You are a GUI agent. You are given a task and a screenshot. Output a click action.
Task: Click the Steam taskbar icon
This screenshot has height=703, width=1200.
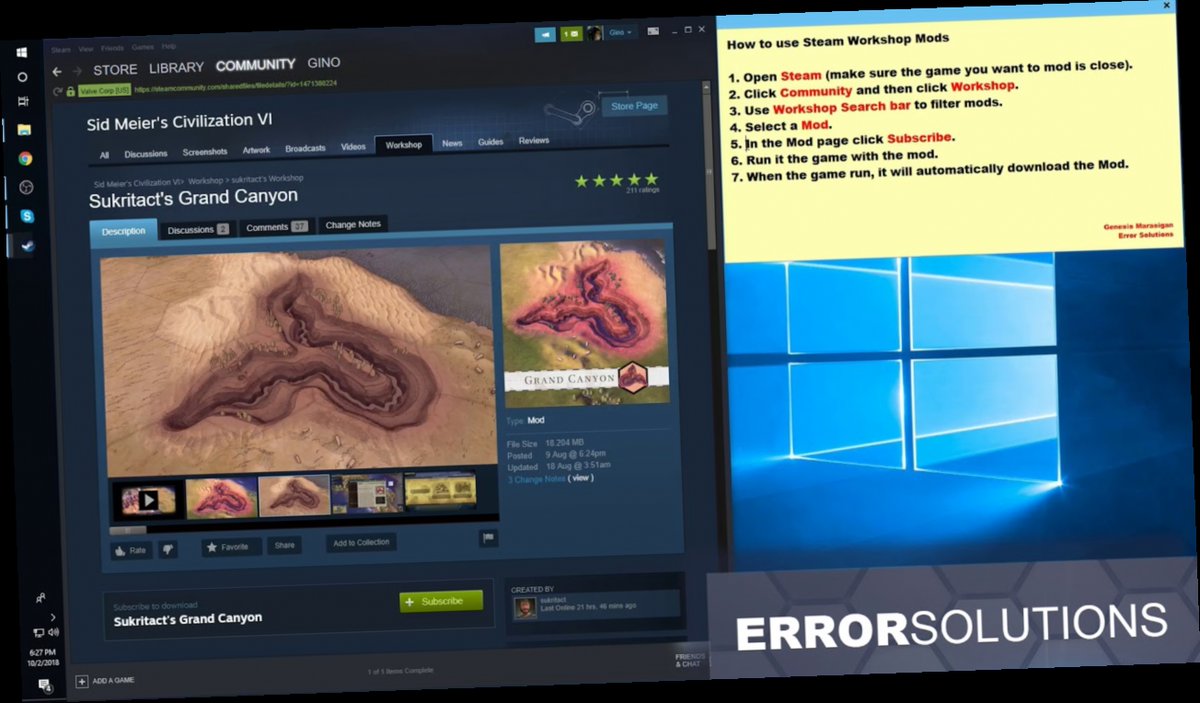28,244
